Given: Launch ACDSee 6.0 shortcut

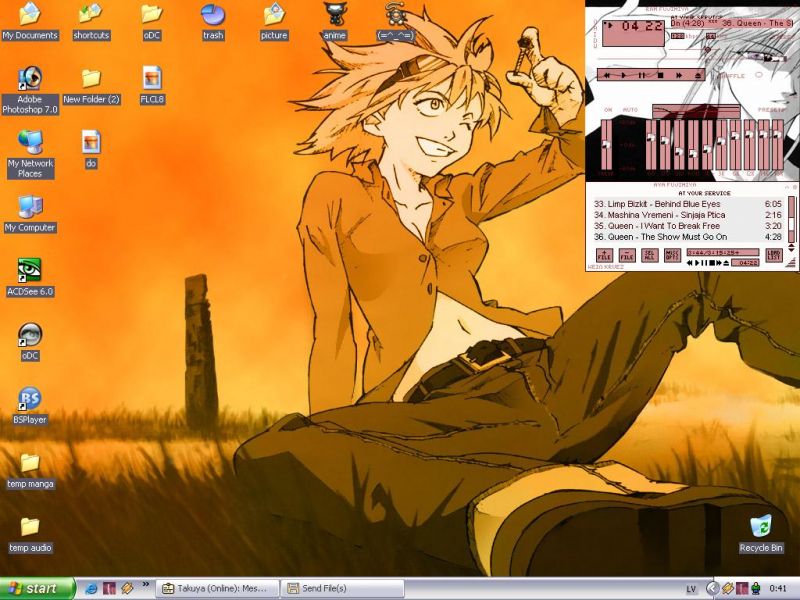Looking at the screenshot, I should point(30,278).
